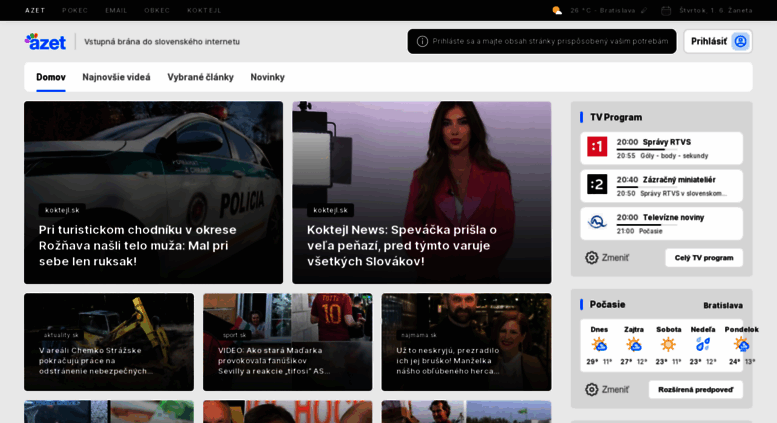Switch to the Domov tab
The height and width of the screenshot is (423, 777).
pyautogui.click(x=51, y=77)
